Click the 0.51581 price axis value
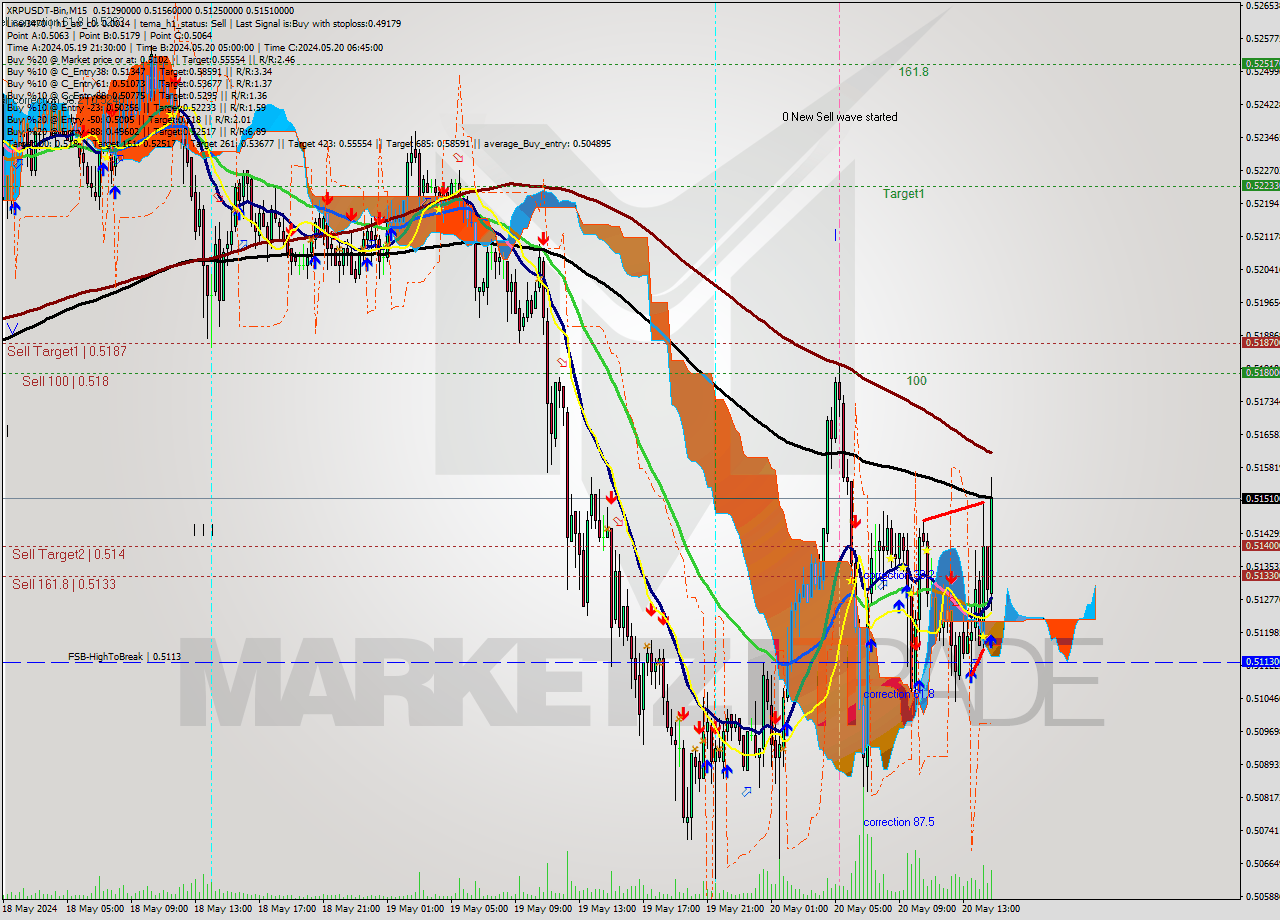1280x920 pixels. [x=1262, y=467]
